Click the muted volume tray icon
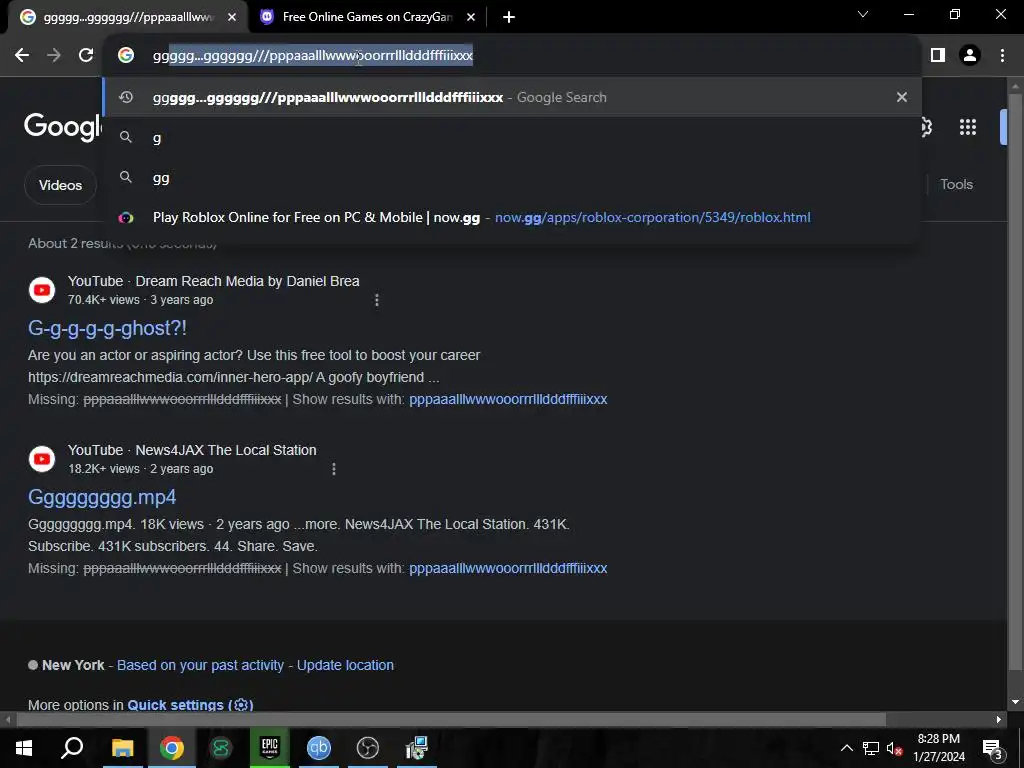Image resolution: width=1024 pixels, height=768 pixels. [x=895, y=748]
